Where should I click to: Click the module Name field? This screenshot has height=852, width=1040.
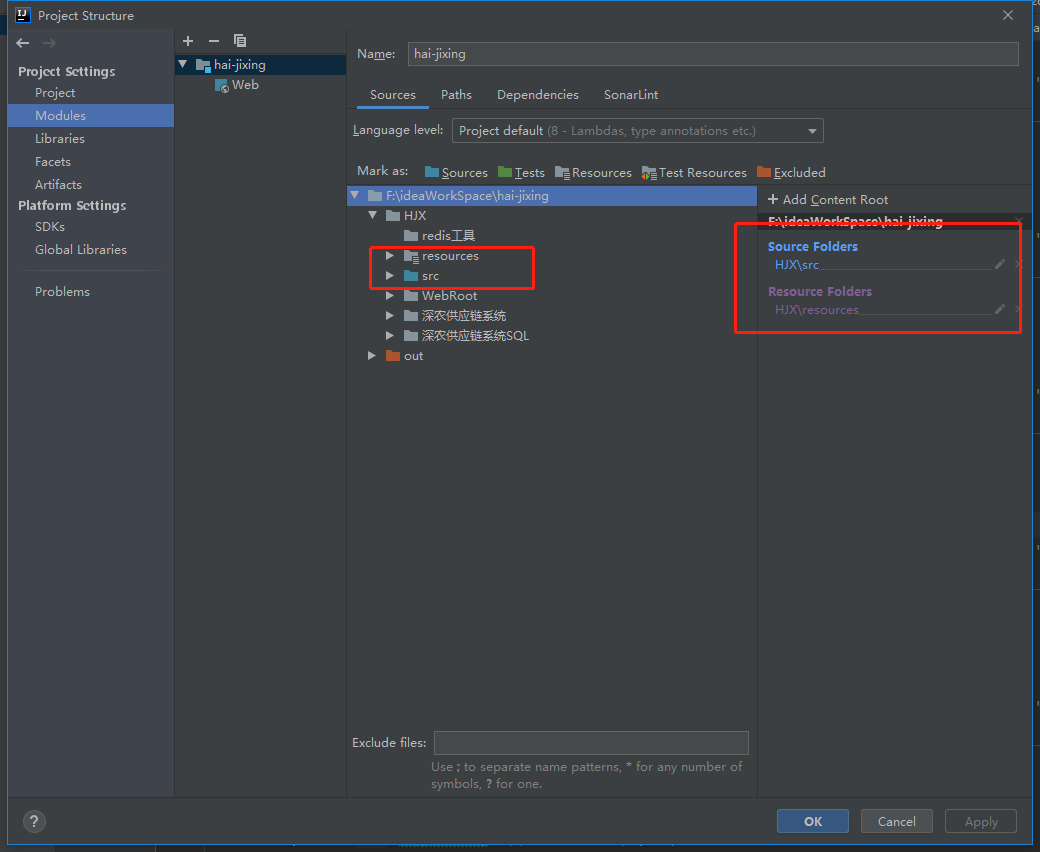713,54
